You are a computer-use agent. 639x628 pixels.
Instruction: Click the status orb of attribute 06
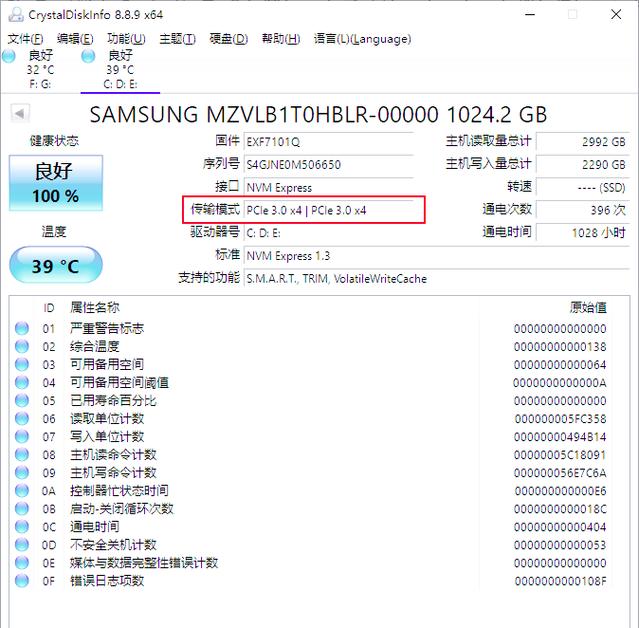coord(22,418)
